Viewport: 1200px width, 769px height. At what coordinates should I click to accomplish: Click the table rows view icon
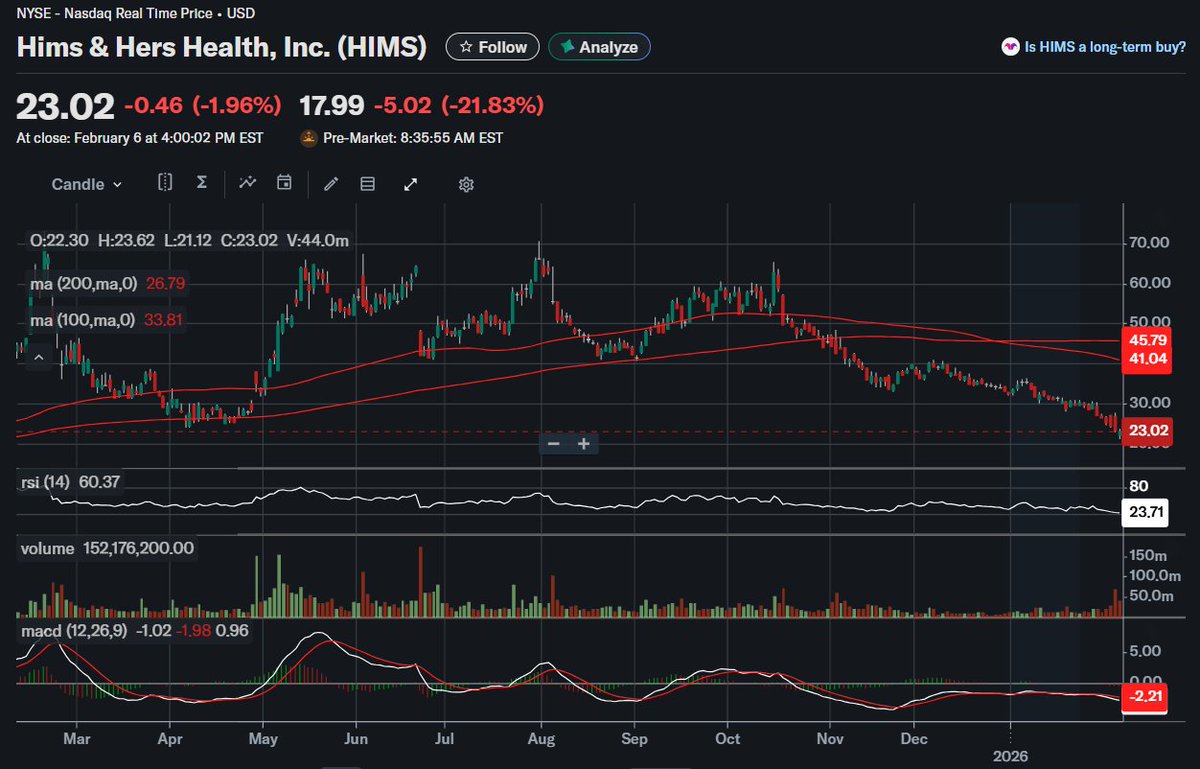click(x=367, y=184)
